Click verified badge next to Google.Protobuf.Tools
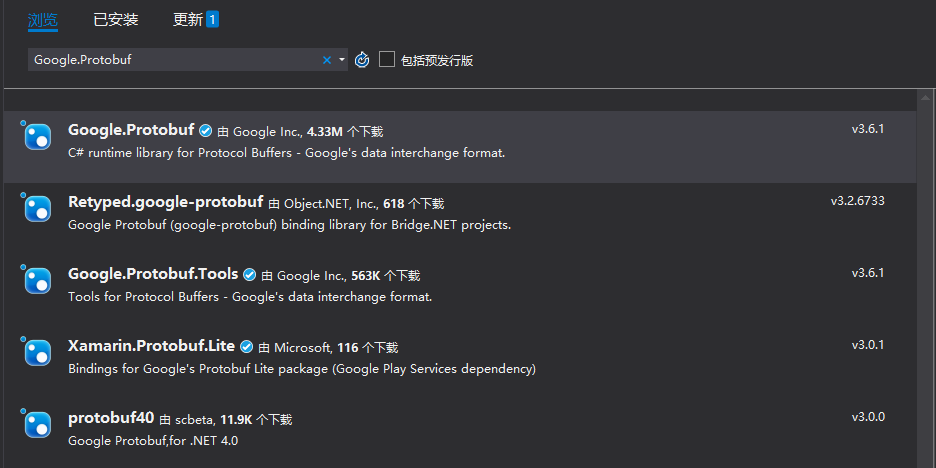 click(x=250, y=275)
